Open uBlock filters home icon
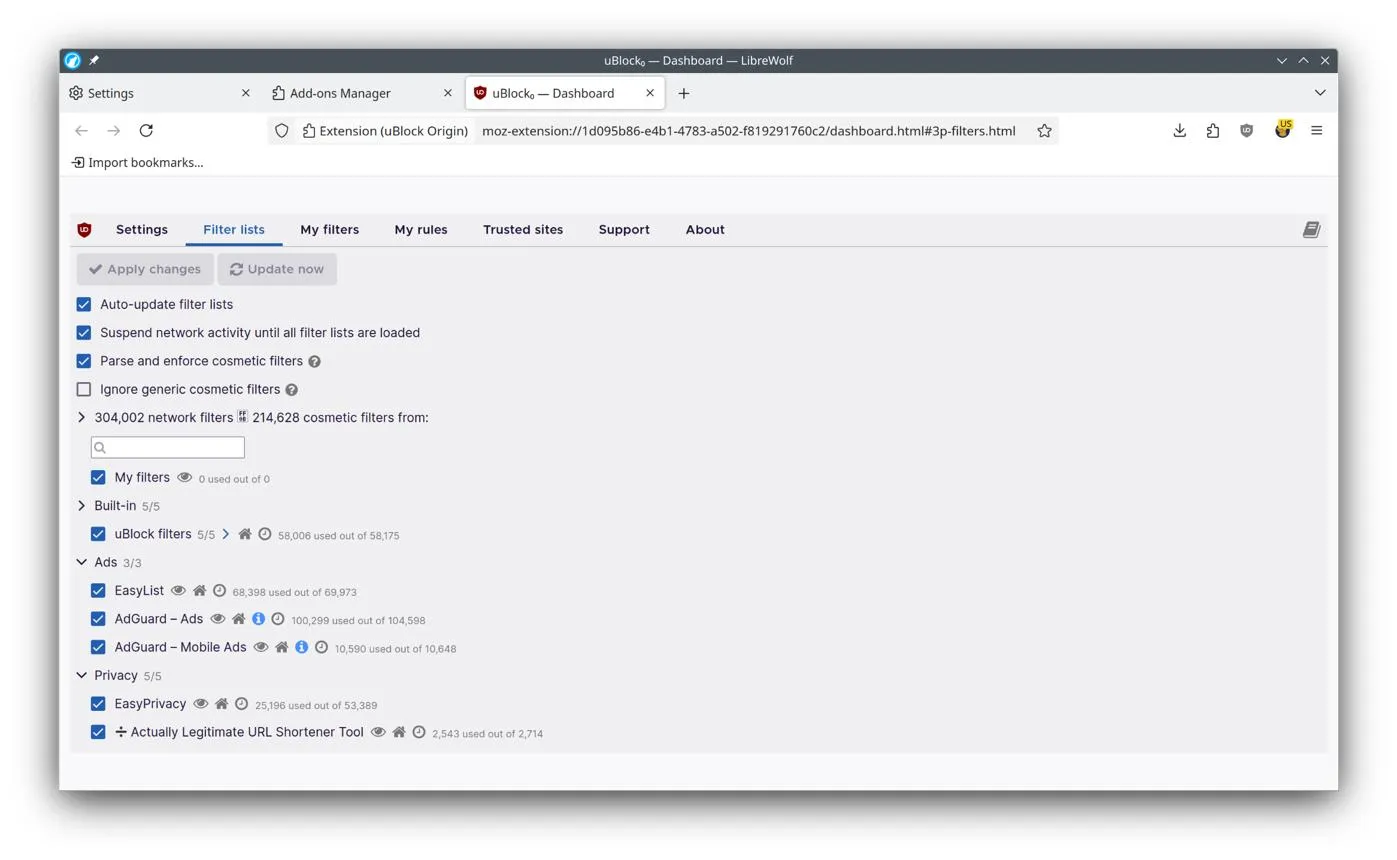This screenshot has width=1397, height=860. (x=245, y=534)
